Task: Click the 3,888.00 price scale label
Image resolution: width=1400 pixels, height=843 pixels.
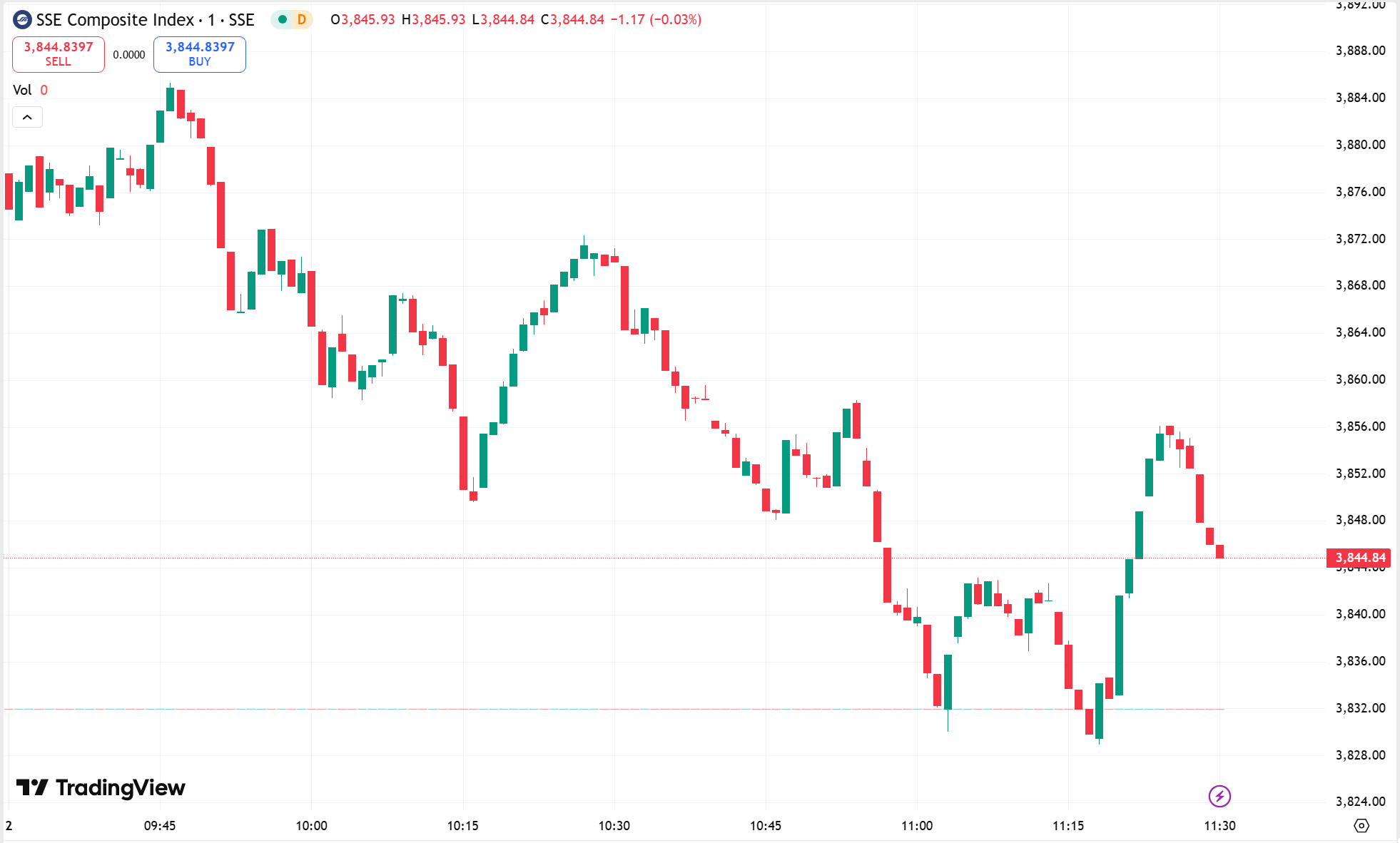Action: tap(1360, 51)
